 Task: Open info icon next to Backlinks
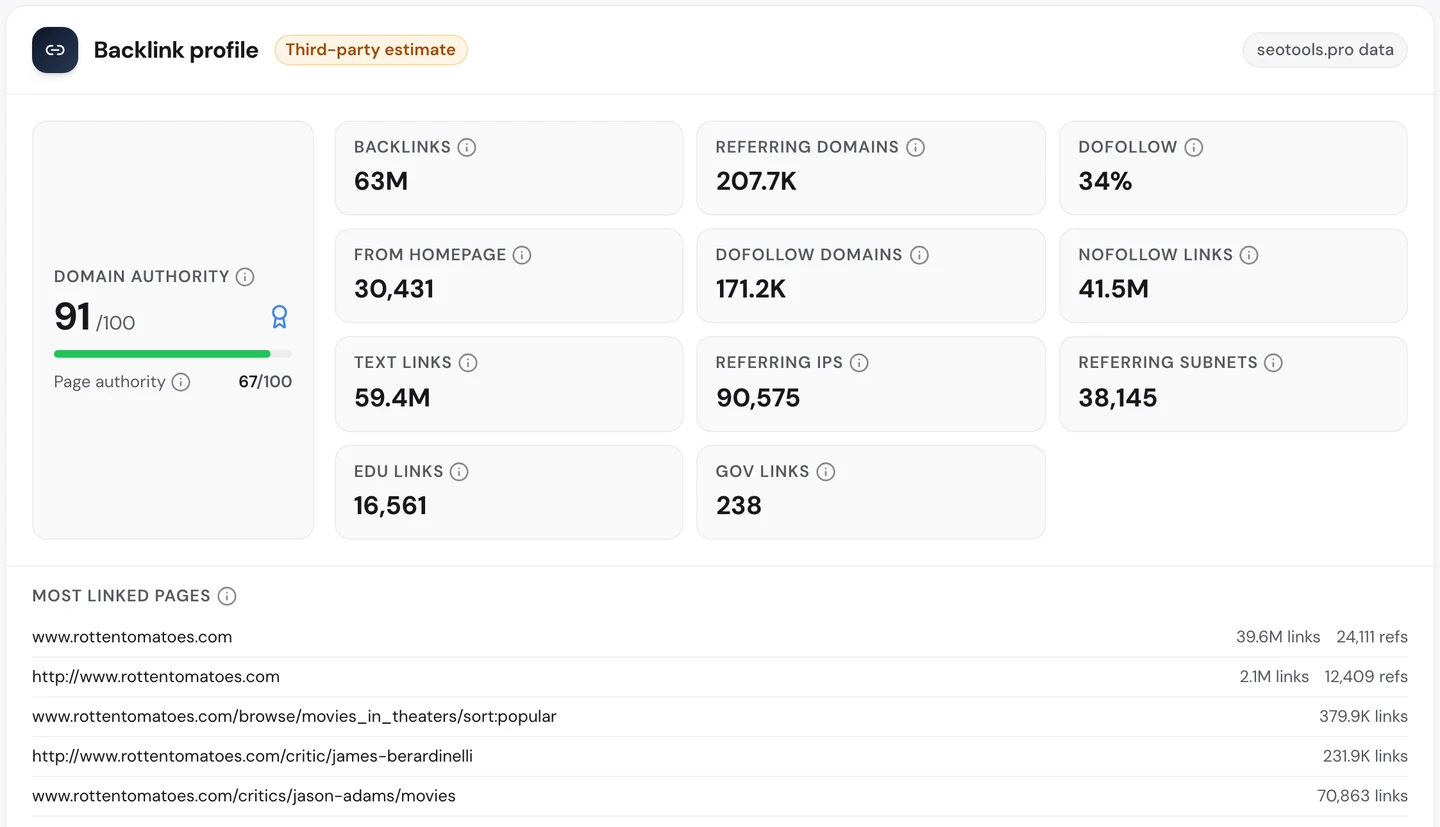click(467, 147)
